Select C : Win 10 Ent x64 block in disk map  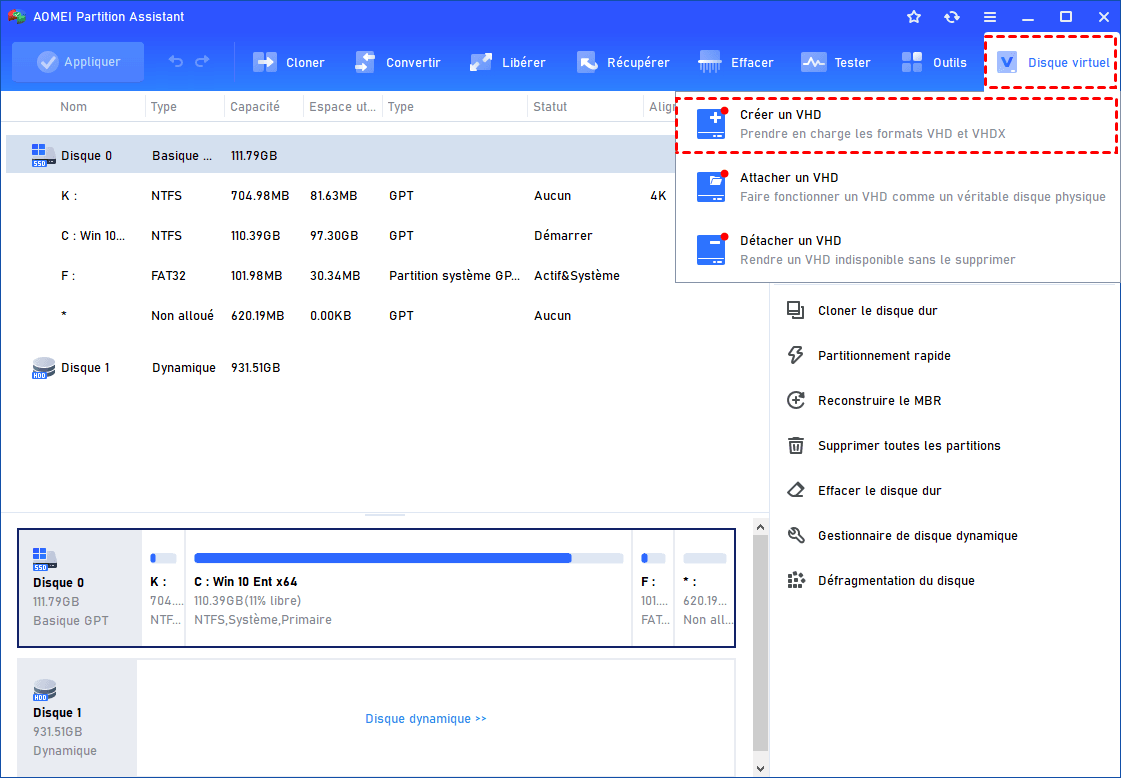click(408, 588)
